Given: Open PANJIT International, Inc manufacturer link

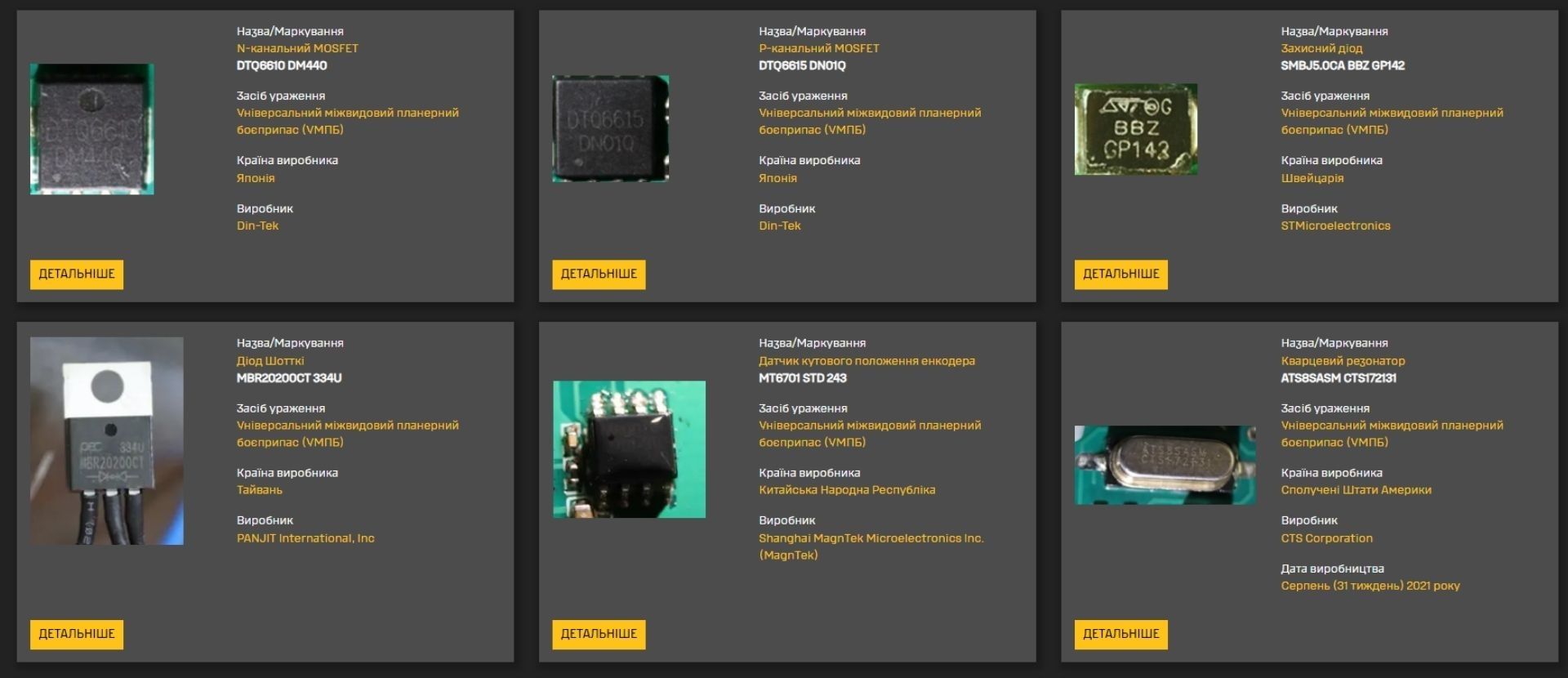Looking at the screenshot, I should [305, 538].
